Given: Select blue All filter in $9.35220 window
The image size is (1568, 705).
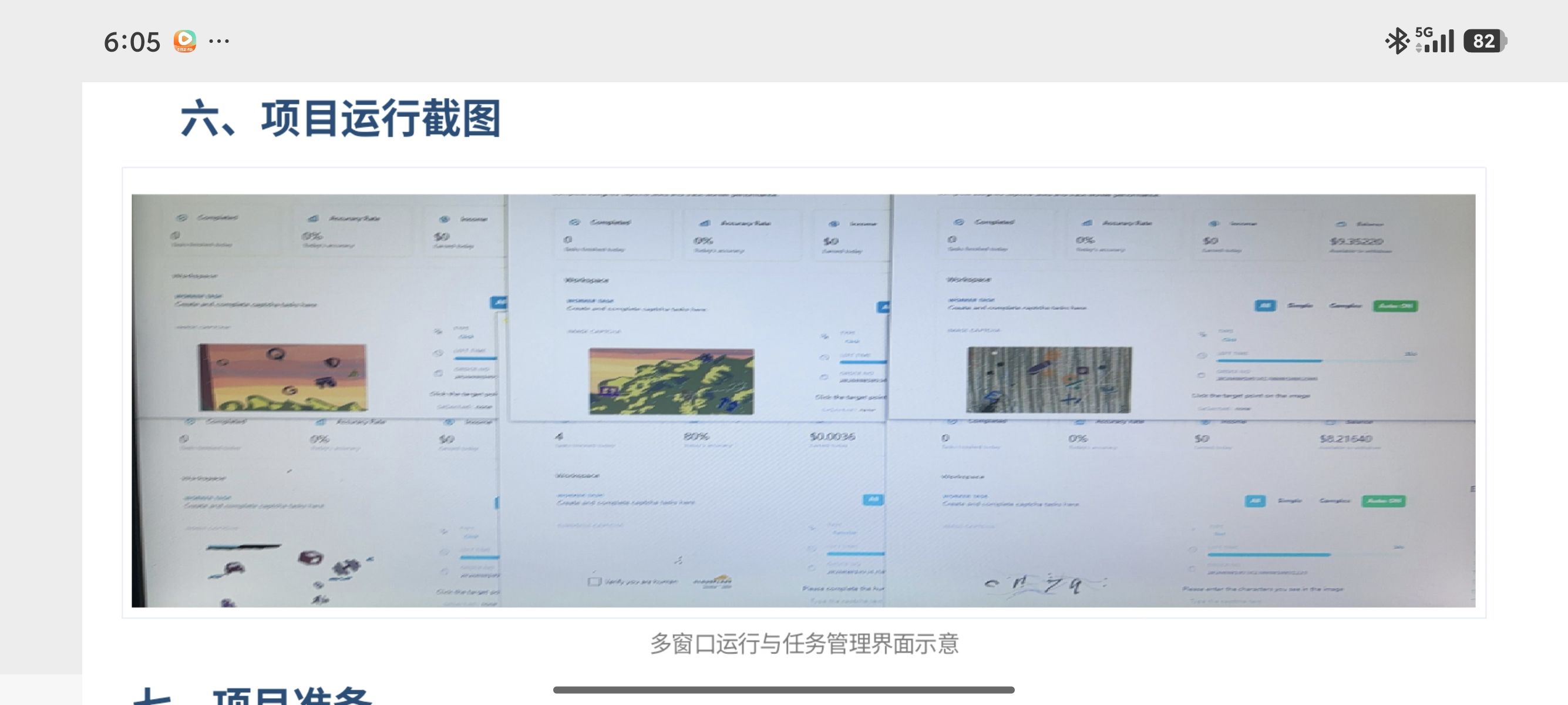Looking at the screenshot, I should 1265,305.
